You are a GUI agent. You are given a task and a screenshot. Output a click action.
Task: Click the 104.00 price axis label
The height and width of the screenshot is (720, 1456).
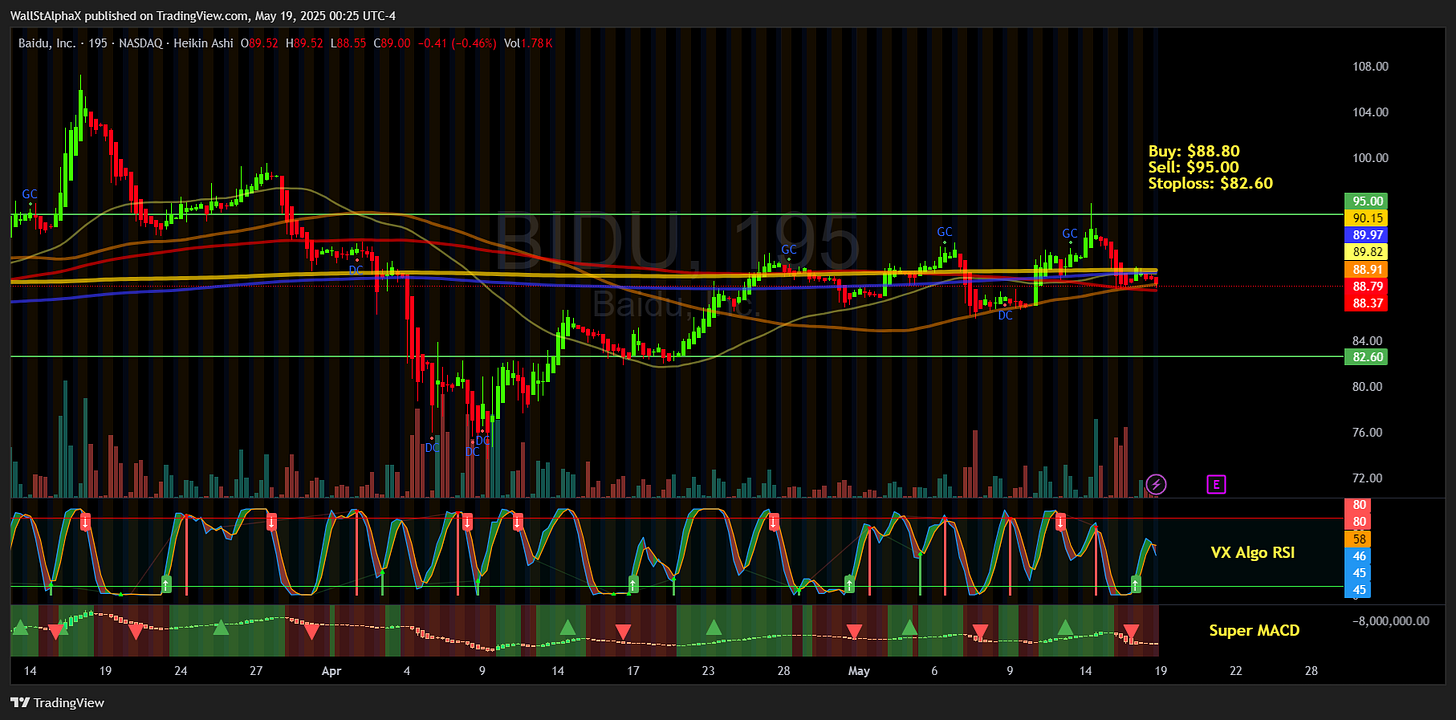[1370, 112]
